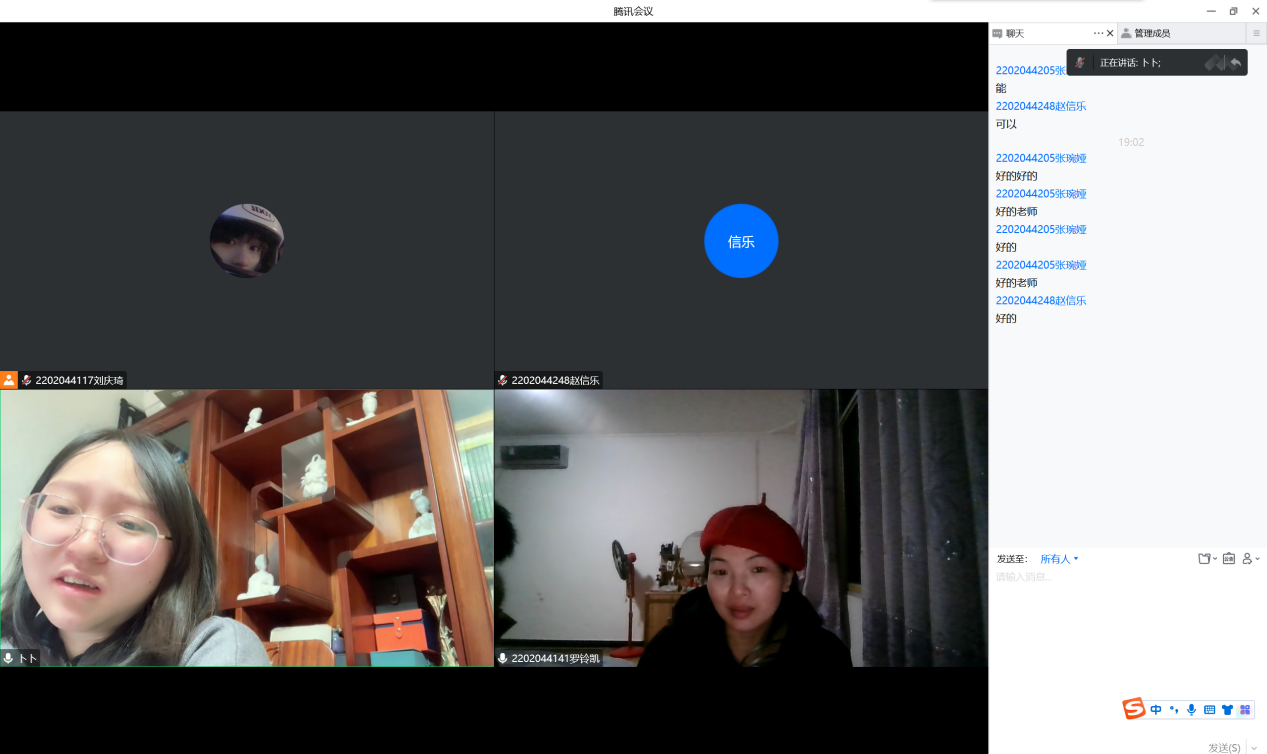Close the 聊天 chat panel
Image resolution: width=1267 pixels, height=754 pixels.
point(1110,33)
